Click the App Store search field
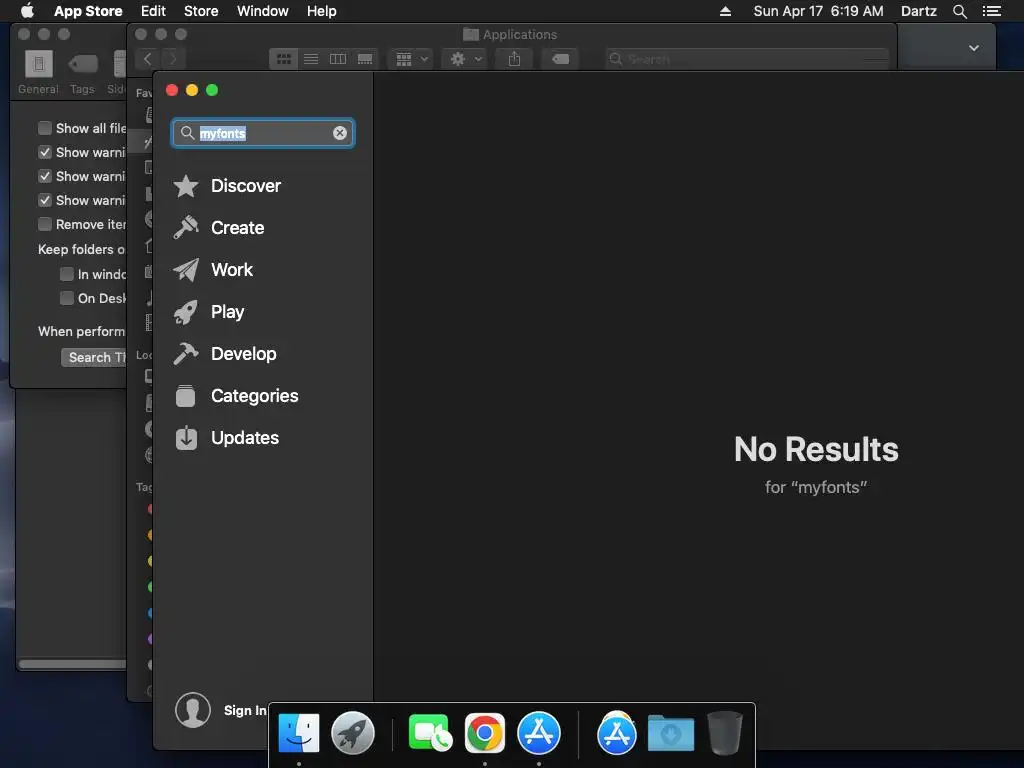1024x768 pixels. [x=263, y=133]
